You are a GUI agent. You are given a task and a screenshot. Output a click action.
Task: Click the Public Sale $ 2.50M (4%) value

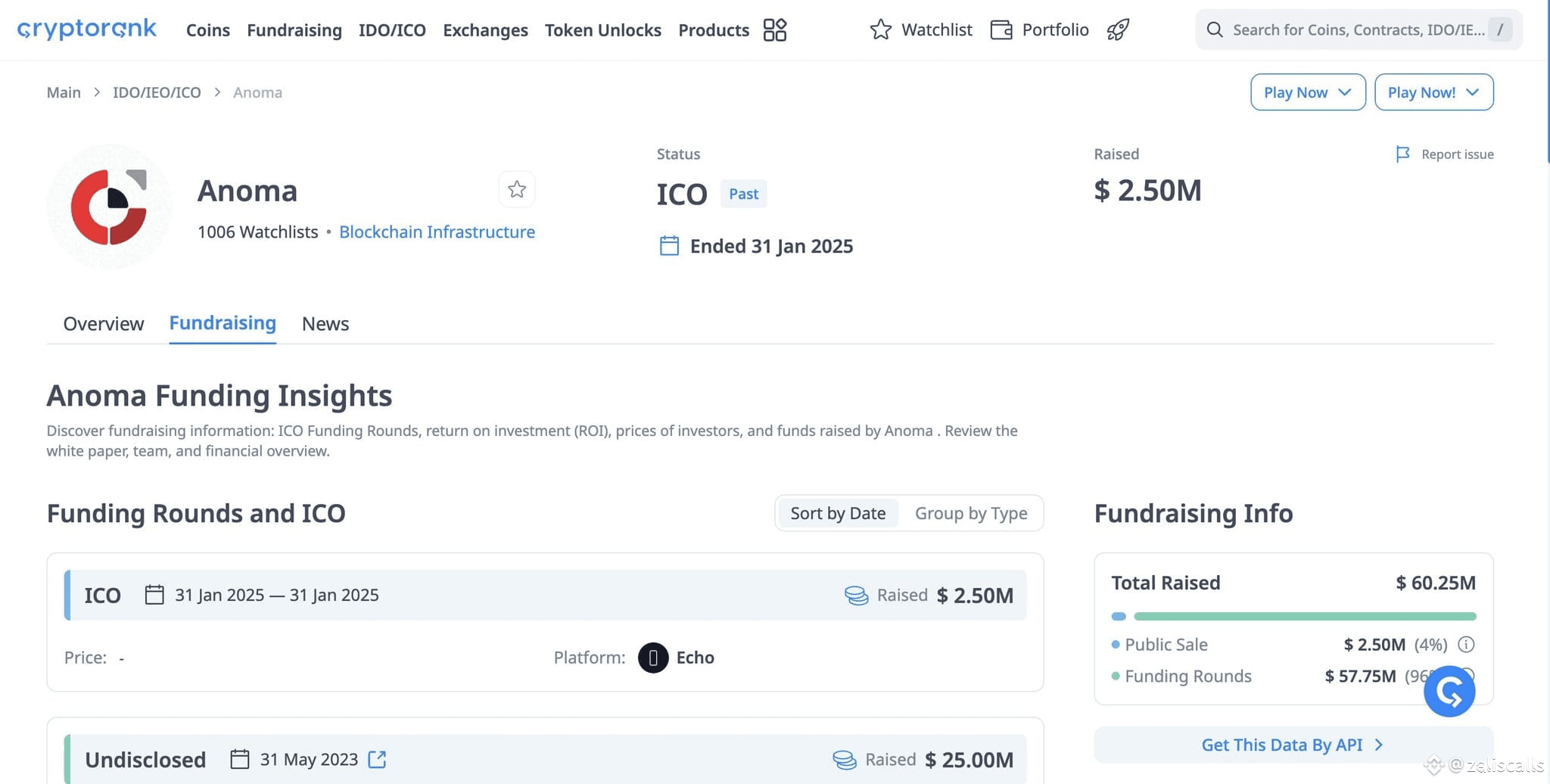(x=1396, y=645)
